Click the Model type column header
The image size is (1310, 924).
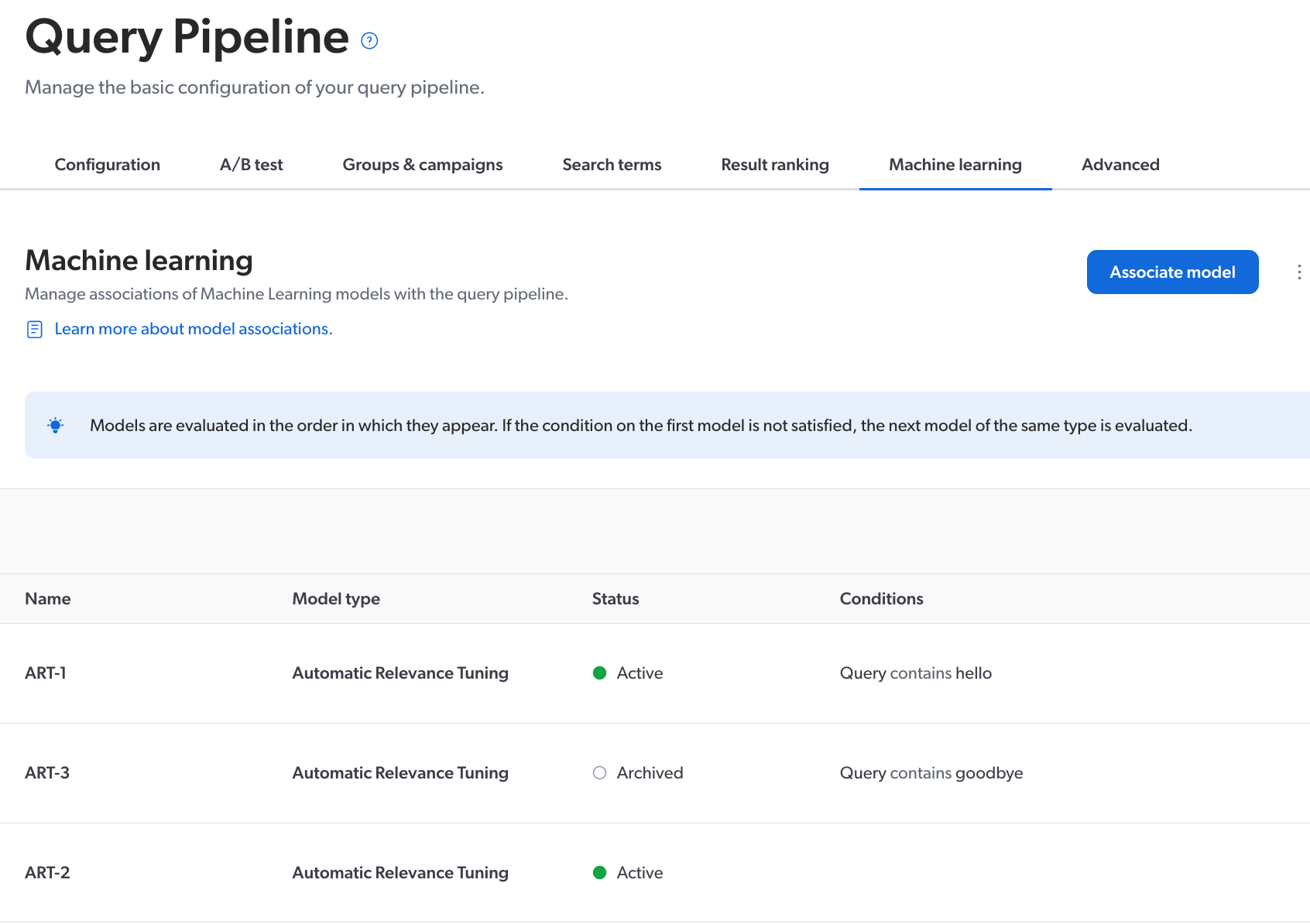tap(336, 599)
